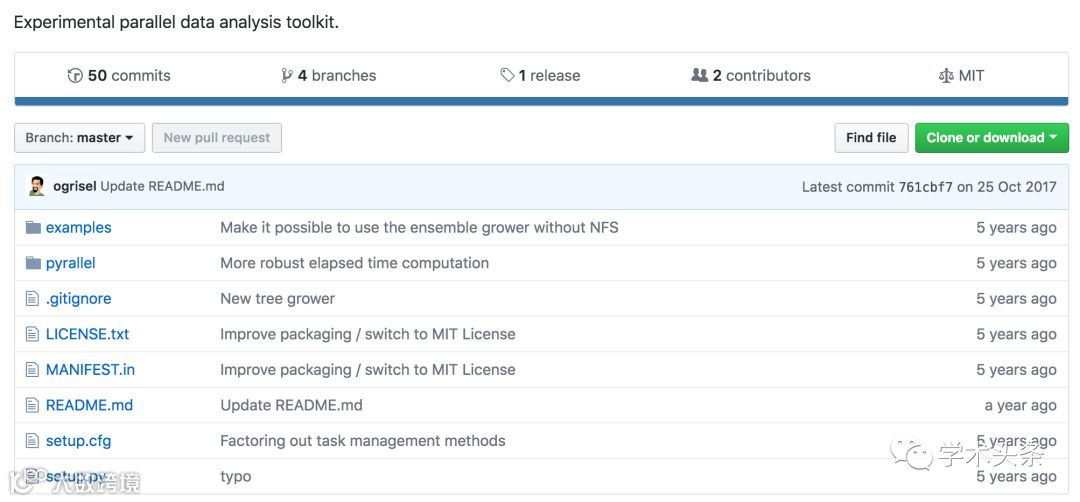This screenshot has width=1080, height=502.
Task: Open the Branch: master dropdown
Action: (79, 138)
